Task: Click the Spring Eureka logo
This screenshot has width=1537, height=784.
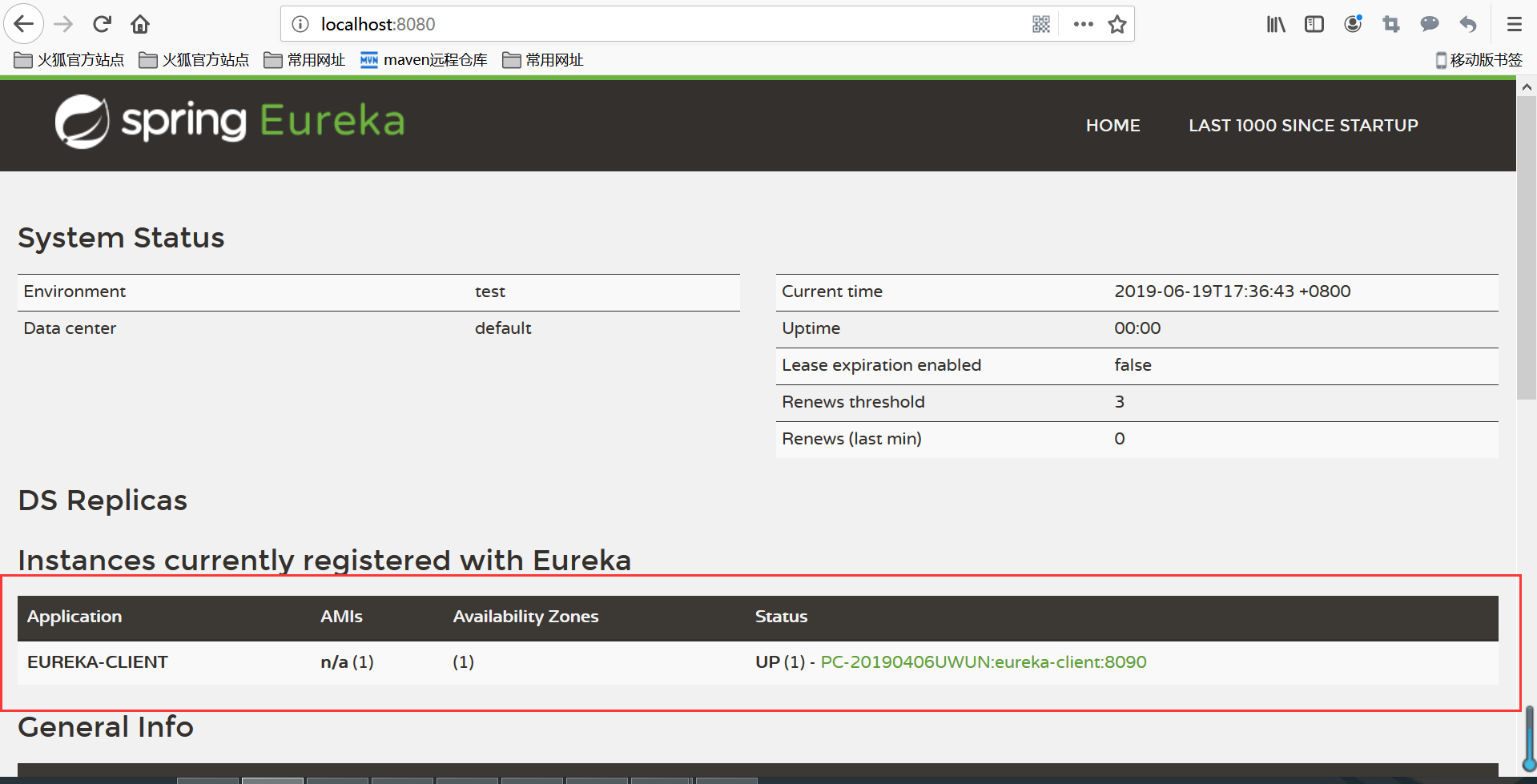Action: coord(230,122)
